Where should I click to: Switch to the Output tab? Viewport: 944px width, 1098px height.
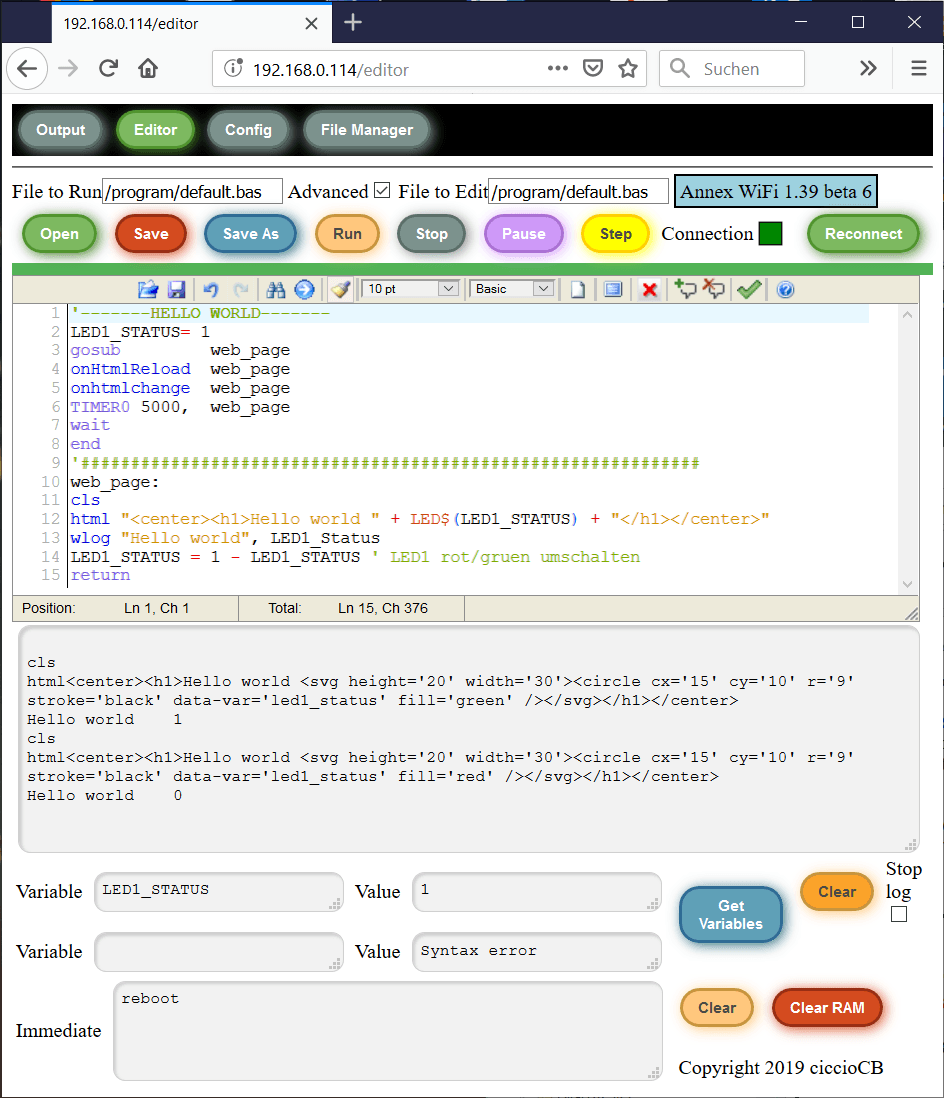[61, 130]
